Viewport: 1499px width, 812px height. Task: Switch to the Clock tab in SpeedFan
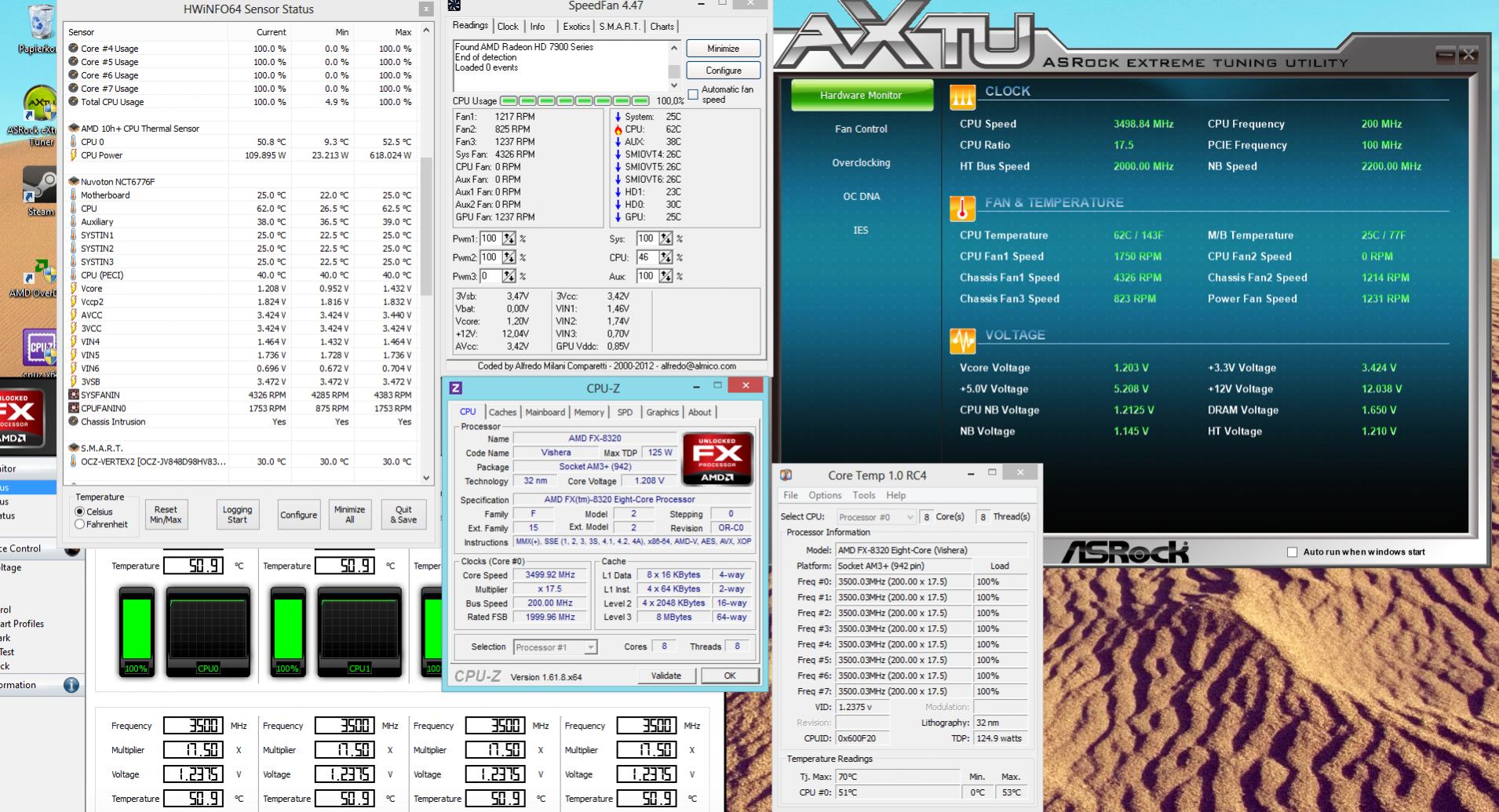508,27
